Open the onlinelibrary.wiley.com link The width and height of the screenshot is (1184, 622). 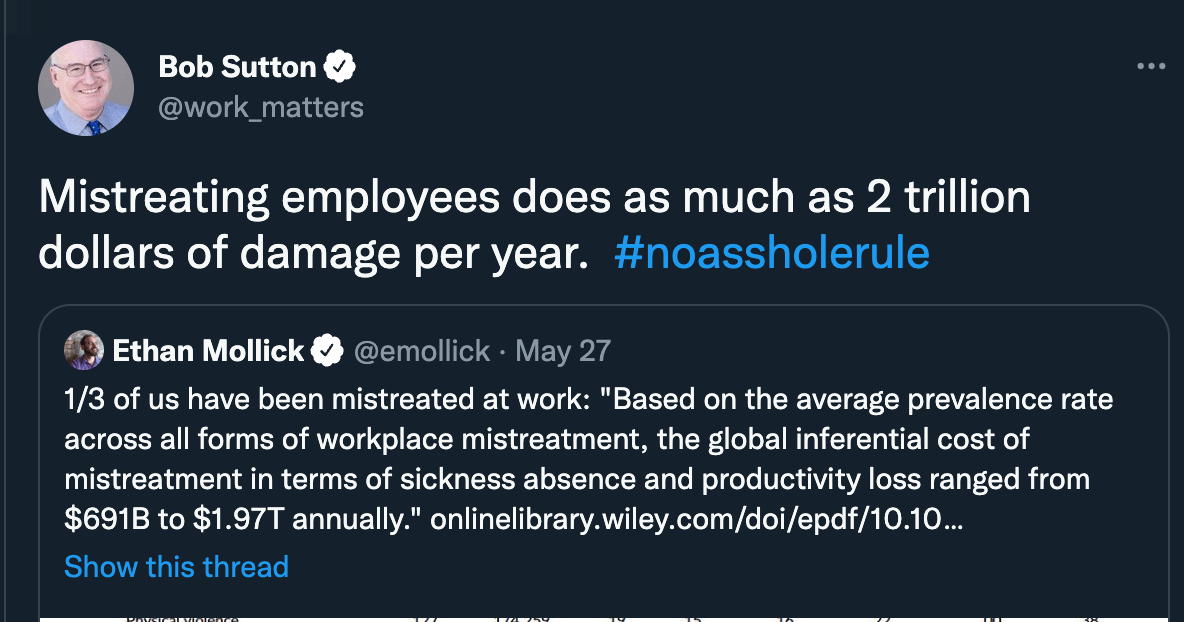[697, 519]
